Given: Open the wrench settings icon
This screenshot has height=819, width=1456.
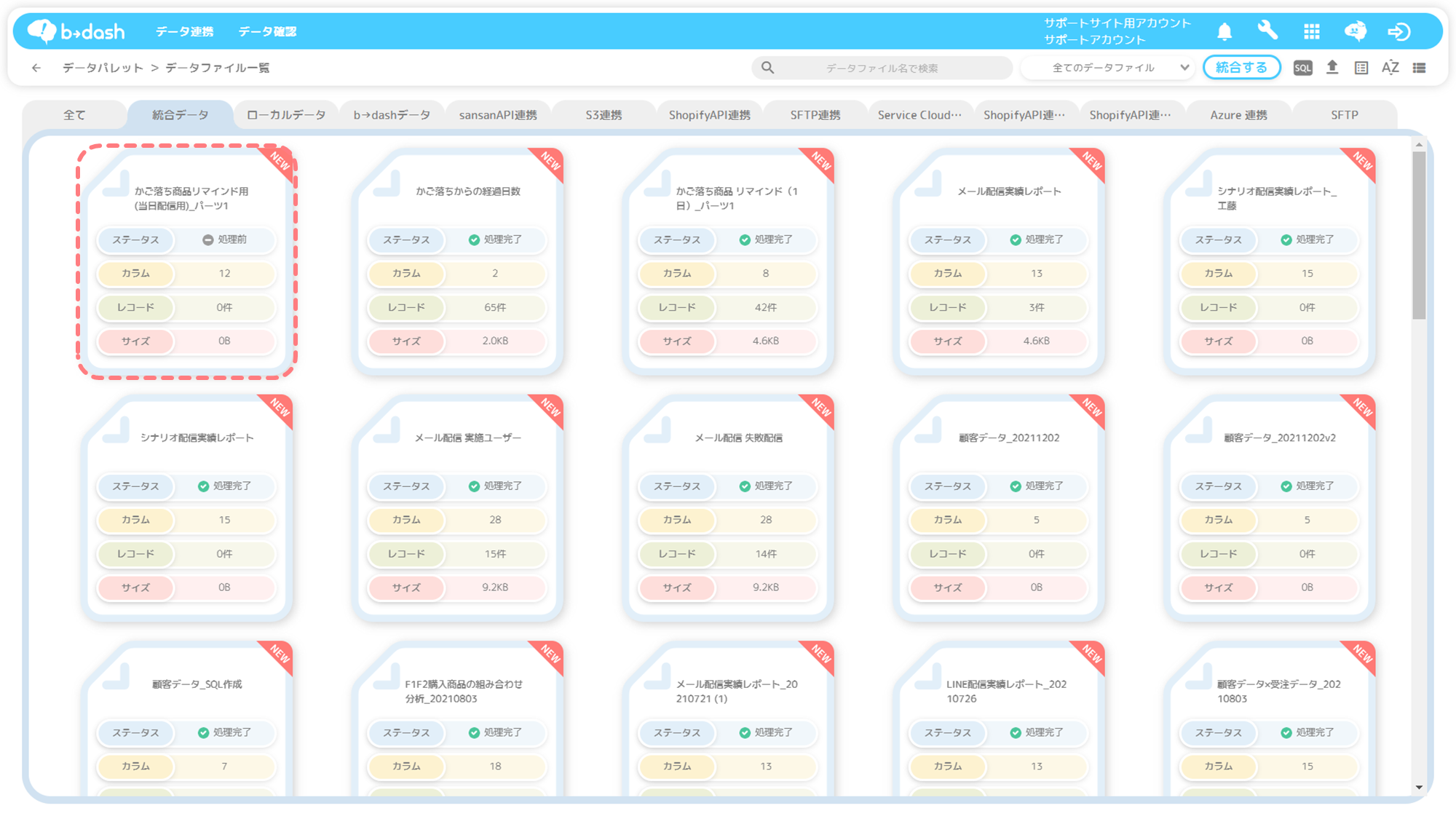Looking at the screenshot, I should [1267, 31].
